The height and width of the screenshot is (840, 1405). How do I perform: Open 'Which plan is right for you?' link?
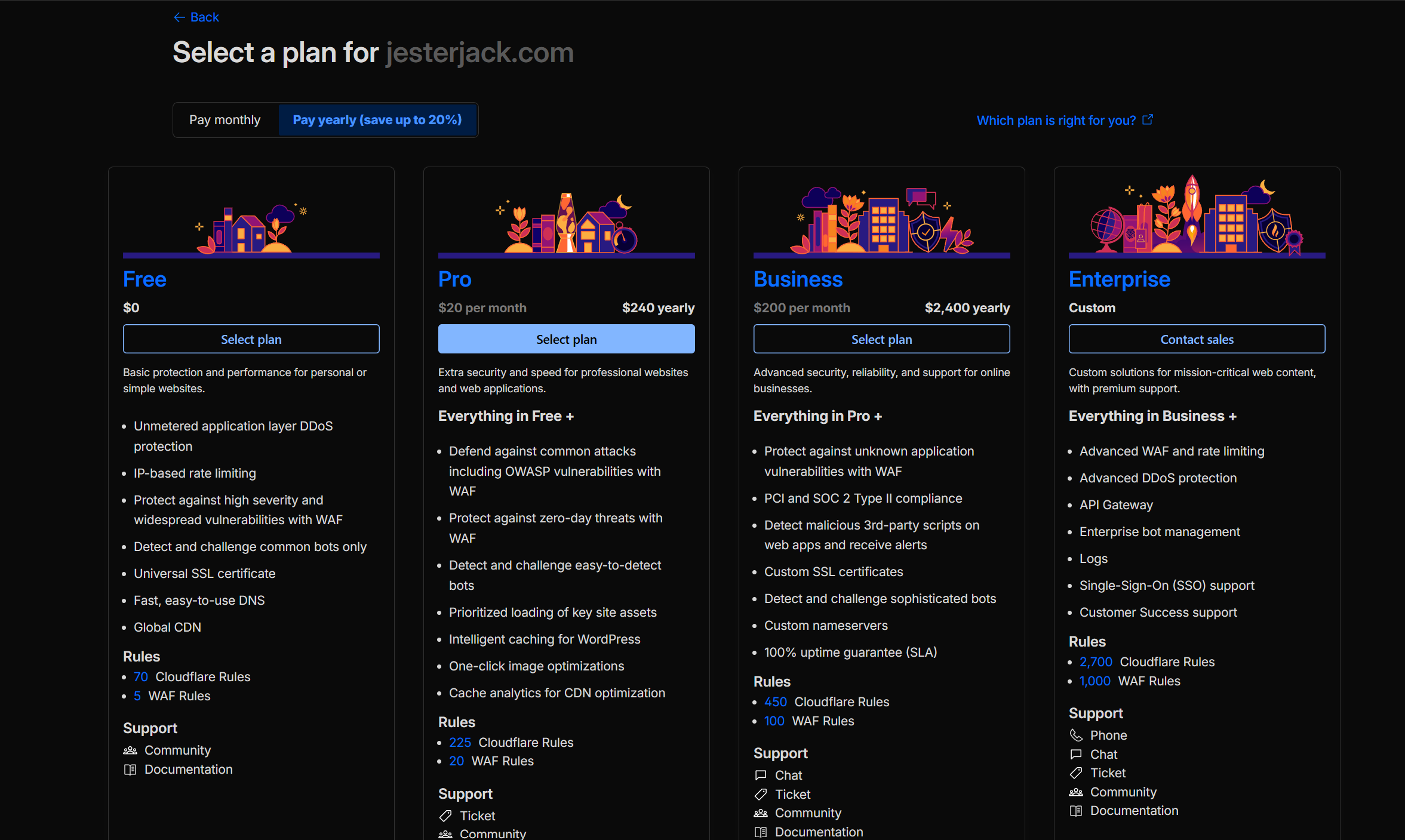click(1056, 120)
